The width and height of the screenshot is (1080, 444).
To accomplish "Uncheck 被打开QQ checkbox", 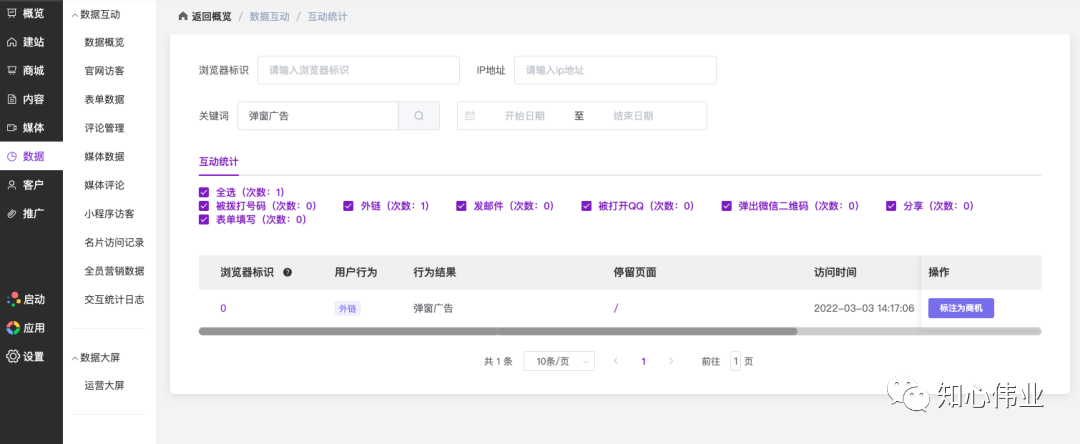I will coord(587,206).
